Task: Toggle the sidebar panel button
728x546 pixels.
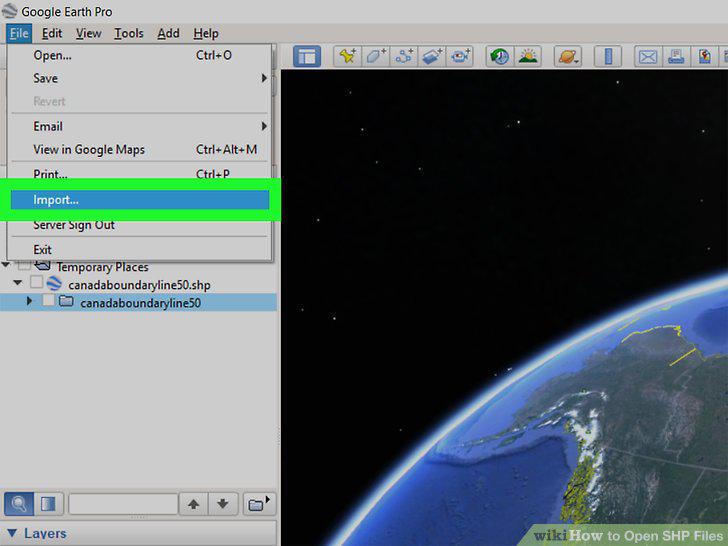Action: click(x=307, y=57)
